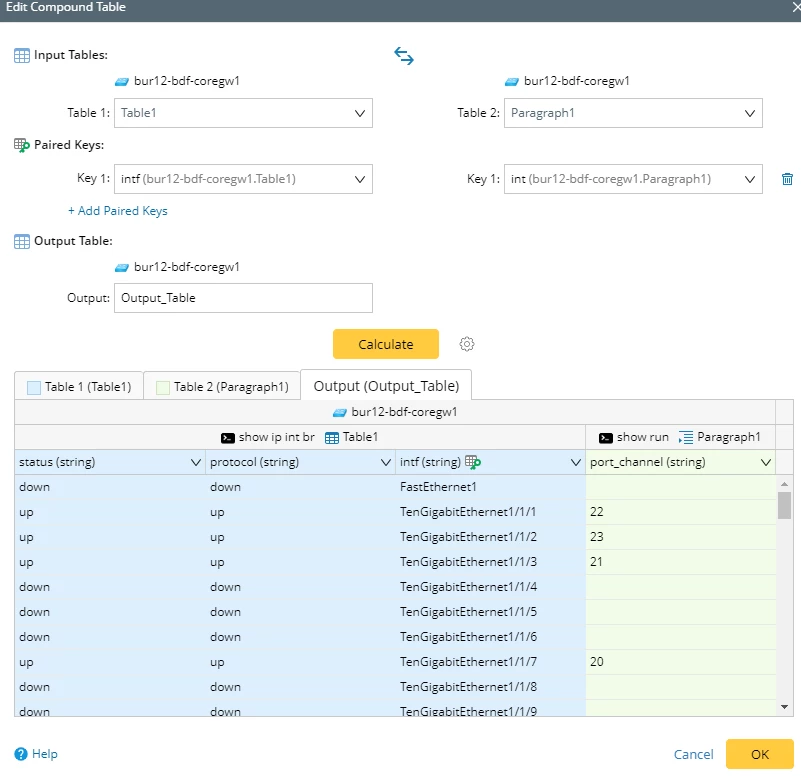The height and width of the screenshot is (776, 801).
Task: Open calculate settings gear icon
Action: point(466,344)
